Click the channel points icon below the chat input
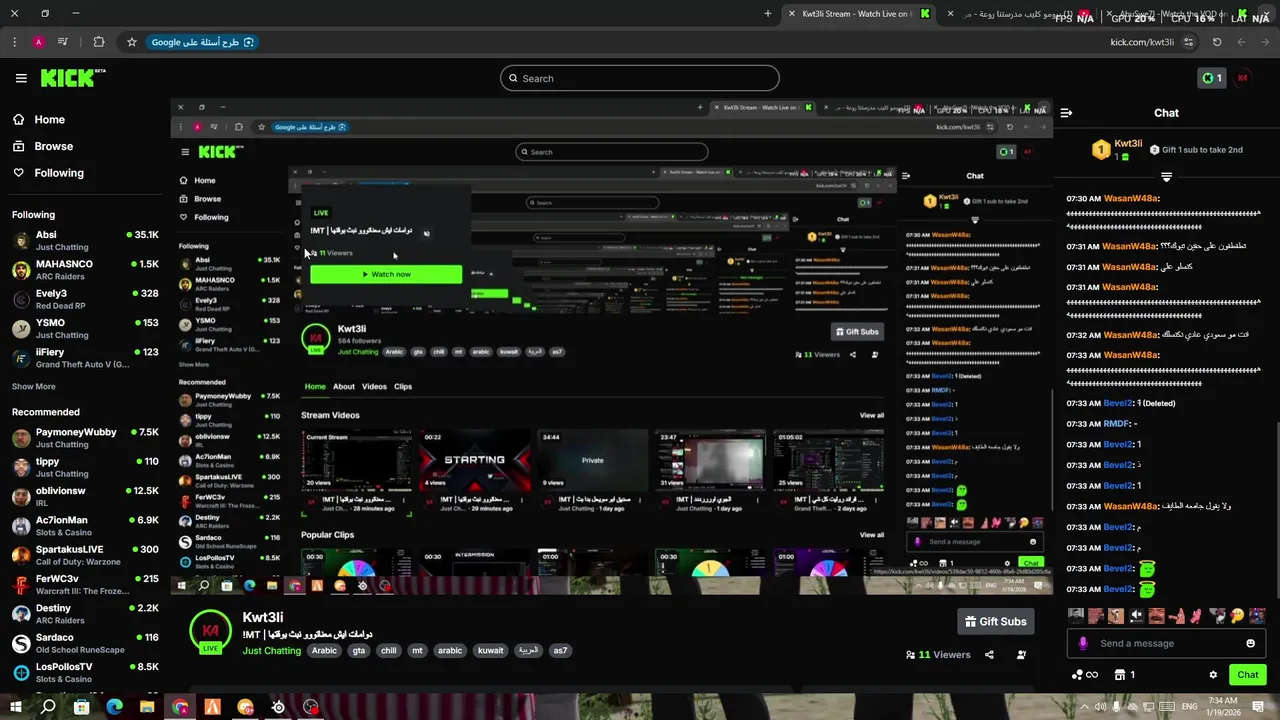 (1084, 675)
